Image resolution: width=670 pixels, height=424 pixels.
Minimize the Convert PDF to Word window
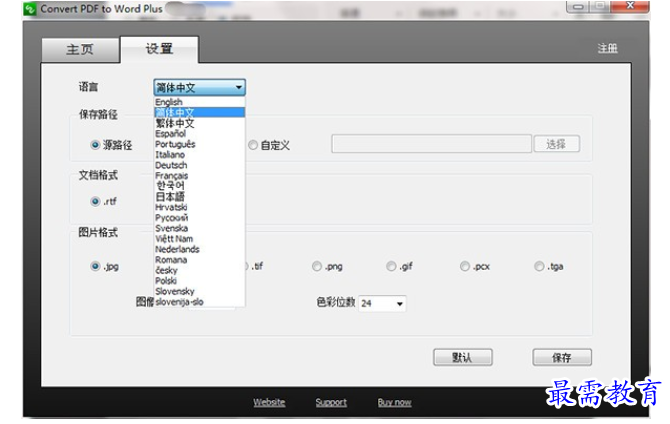[x=578, y=6]
